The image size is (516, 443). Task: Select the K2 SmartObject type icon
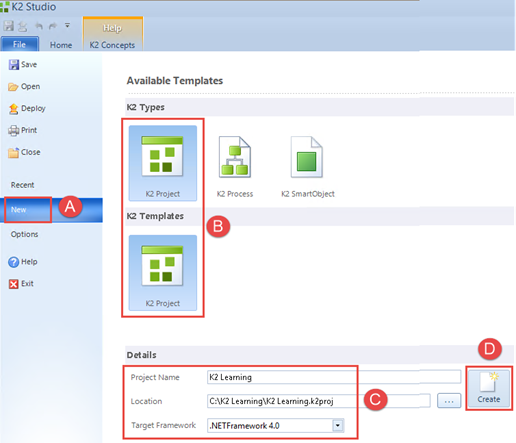click(x=308, y=166)
